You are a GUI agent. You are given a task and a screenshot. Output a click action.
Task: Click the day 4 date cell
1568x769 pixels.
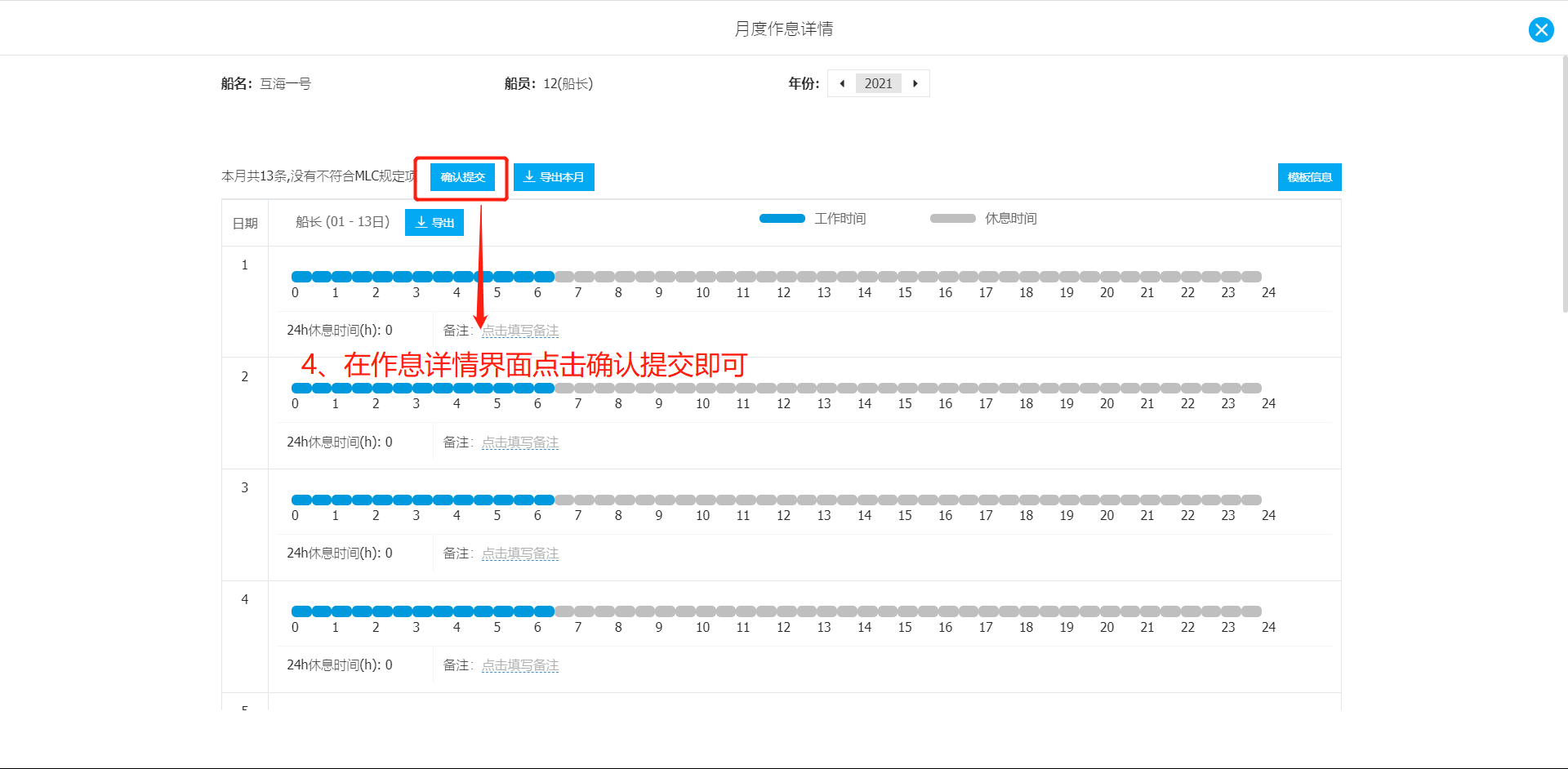pos(245,637)
